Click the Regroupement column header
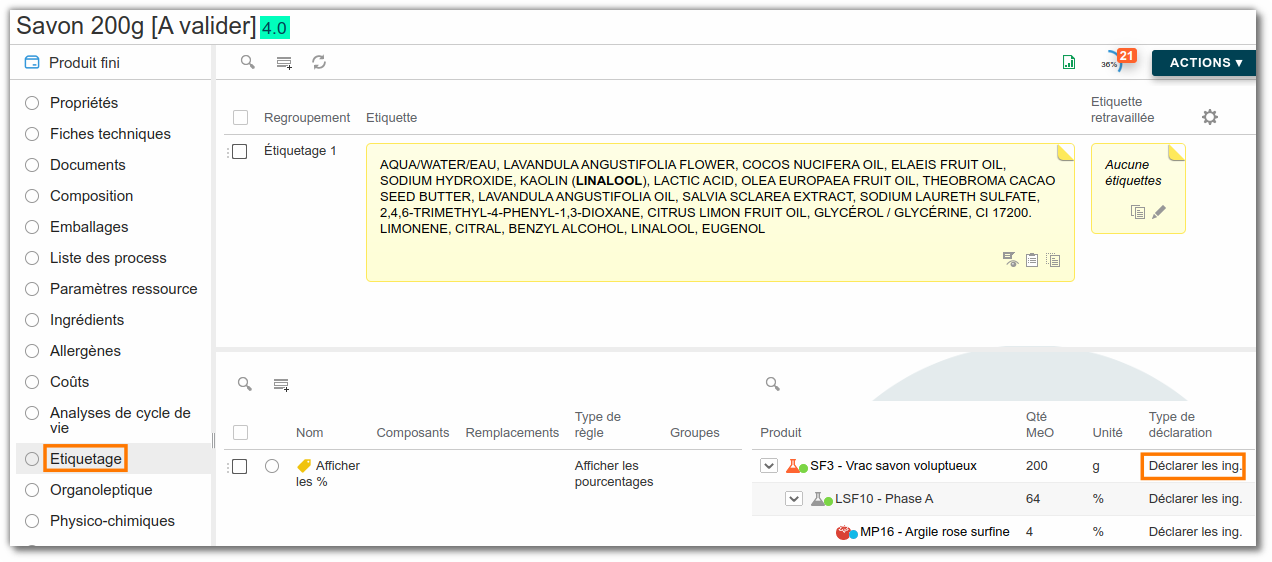This screenshot has width=1272, height=562. click(307, 118)
